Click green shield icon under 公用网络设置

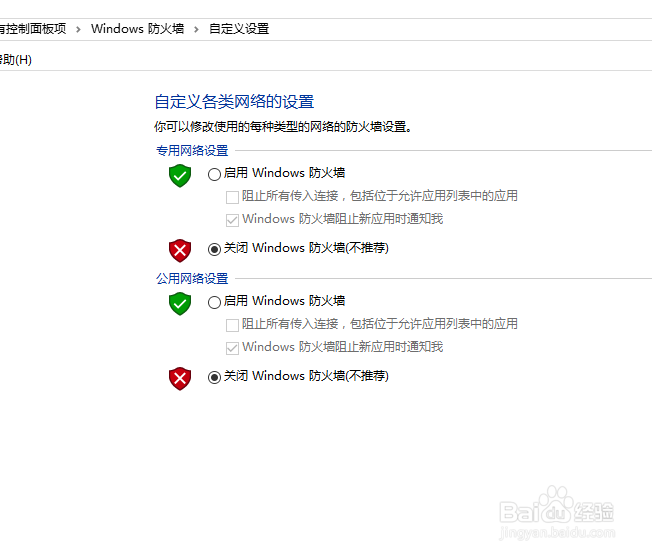click(x=180, y=304)
